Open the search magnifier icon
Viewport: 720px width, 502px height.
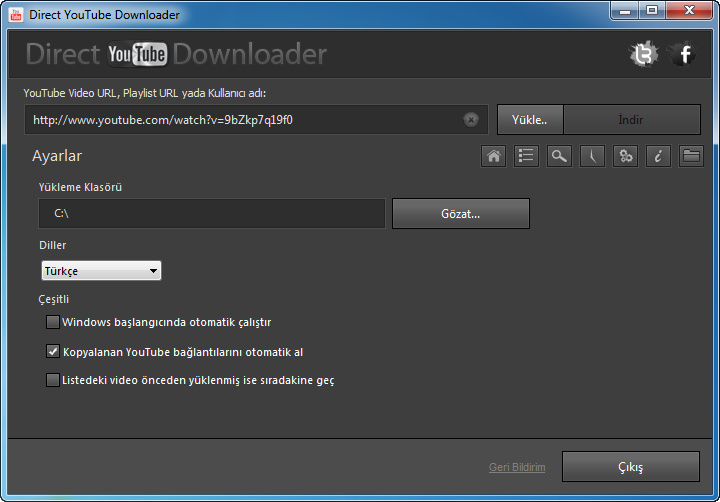[x=559, y=156]
